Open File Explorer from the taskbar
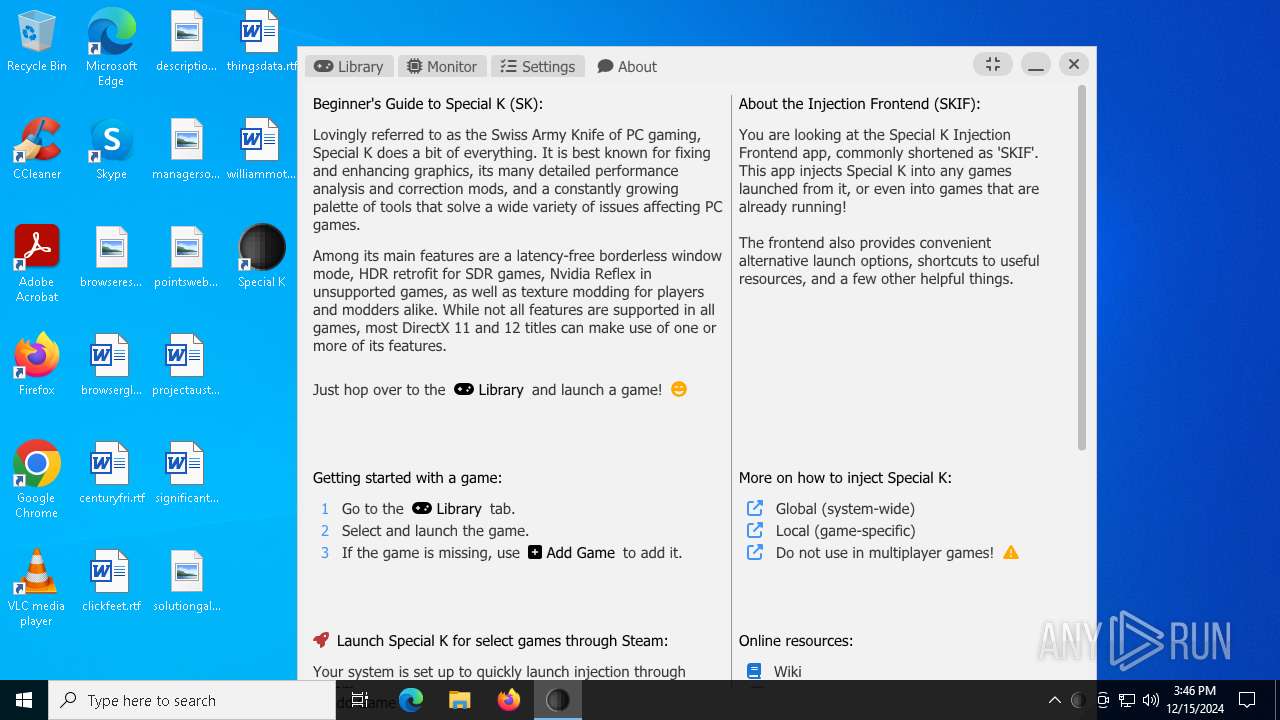Image resolution: width=1280 pixels, height=720 pixels. click(459, 700)
